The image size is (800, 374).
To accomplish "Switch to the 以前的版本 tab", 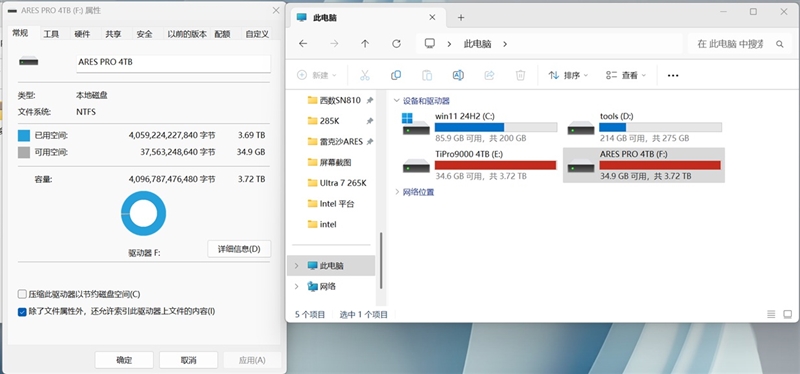I will coord(187,34).
